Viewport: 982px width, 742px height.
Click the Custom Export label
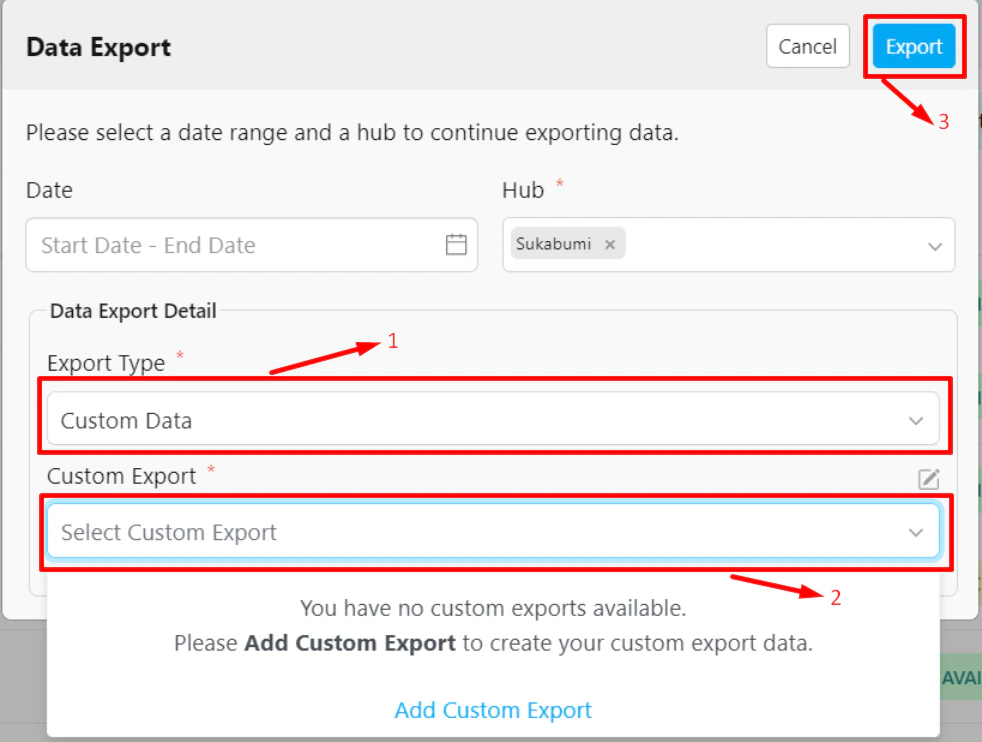point(121,477)
